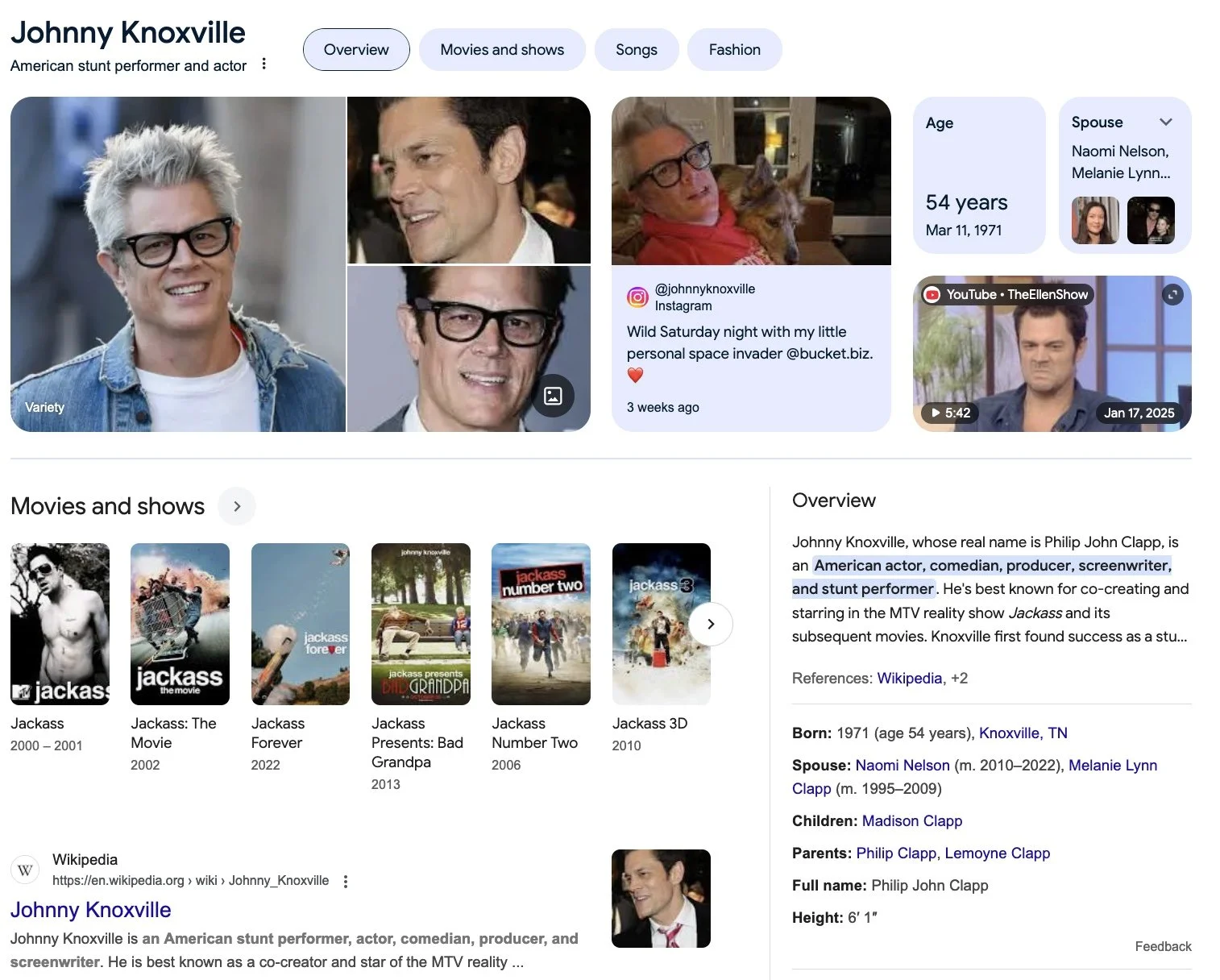The height and width of the screenshot is (980, 1220).
Task: Open Philip Clapp parent link
Action: point(896,853)
